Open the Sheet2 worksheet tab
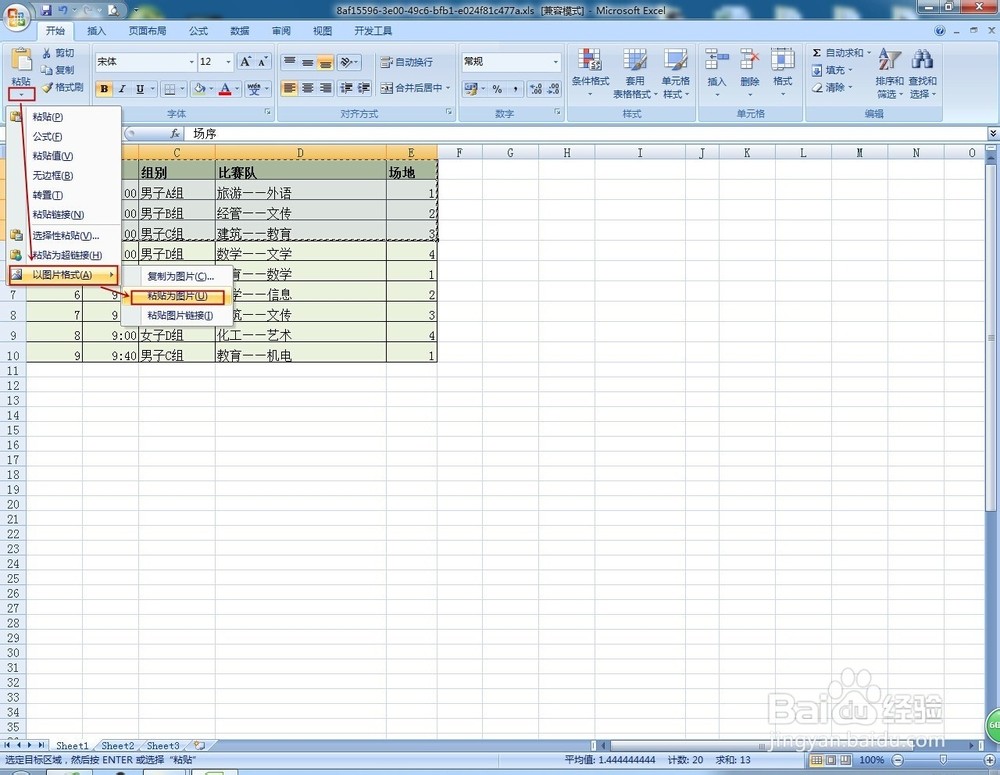 pos(118,745)
